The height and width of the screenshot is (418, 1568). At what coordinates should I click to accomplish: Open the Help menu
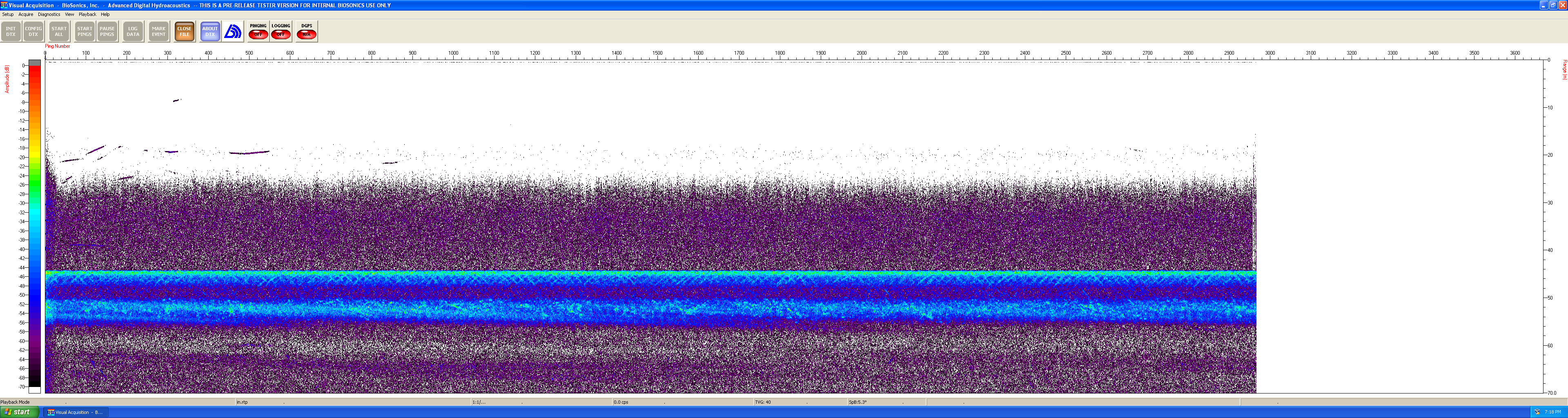tap(105, 15)
